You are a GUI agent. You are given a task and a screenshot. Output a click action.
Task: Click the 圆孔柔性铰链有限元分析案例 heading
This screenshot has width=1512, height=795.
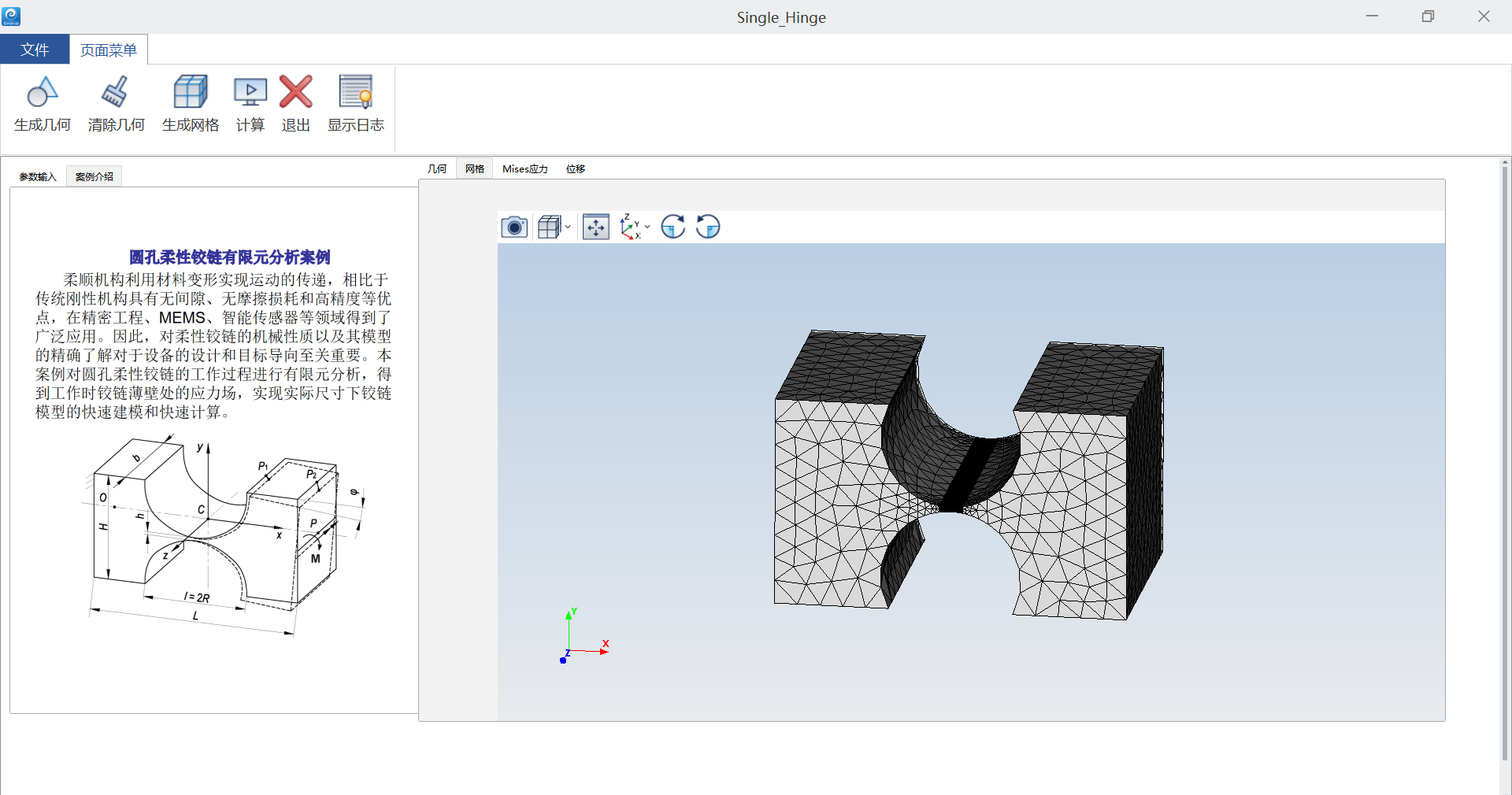point(229,257)
